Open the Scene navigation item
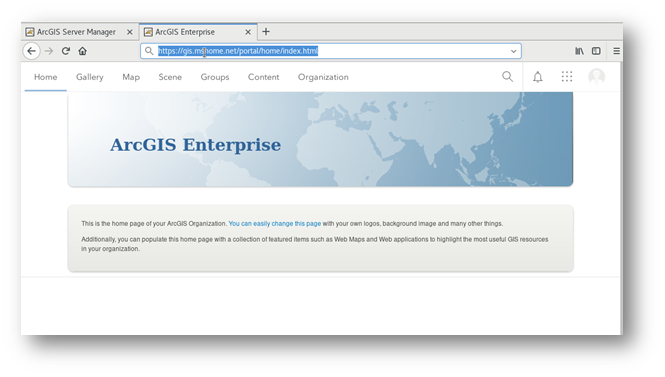The width and height of the screenshot is (665, 377). (x=170, y=77)
